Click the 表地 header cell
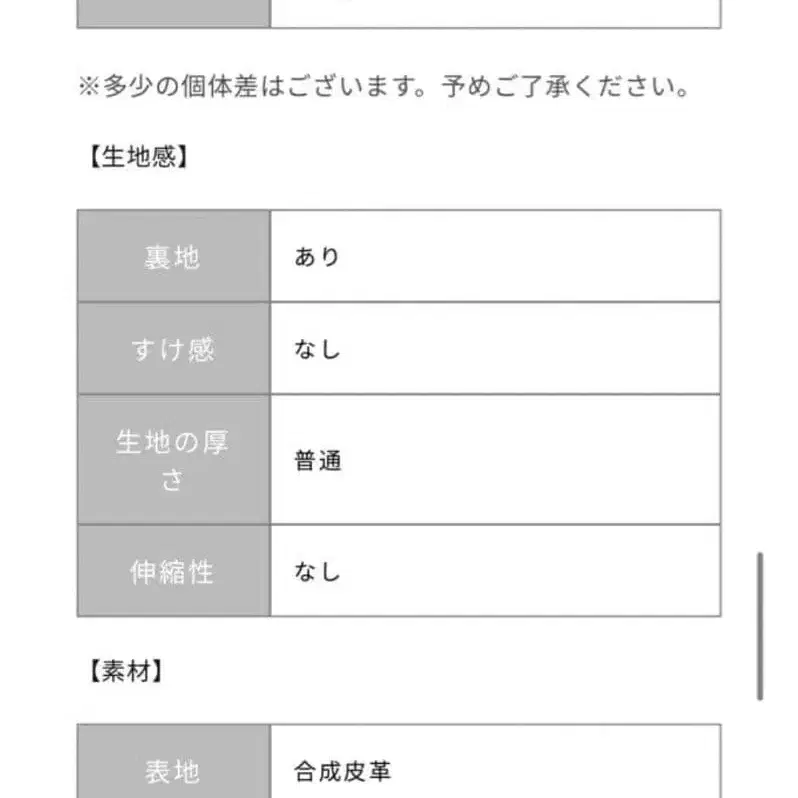This screenshot has width=798, height=798. tap(173, 771)
